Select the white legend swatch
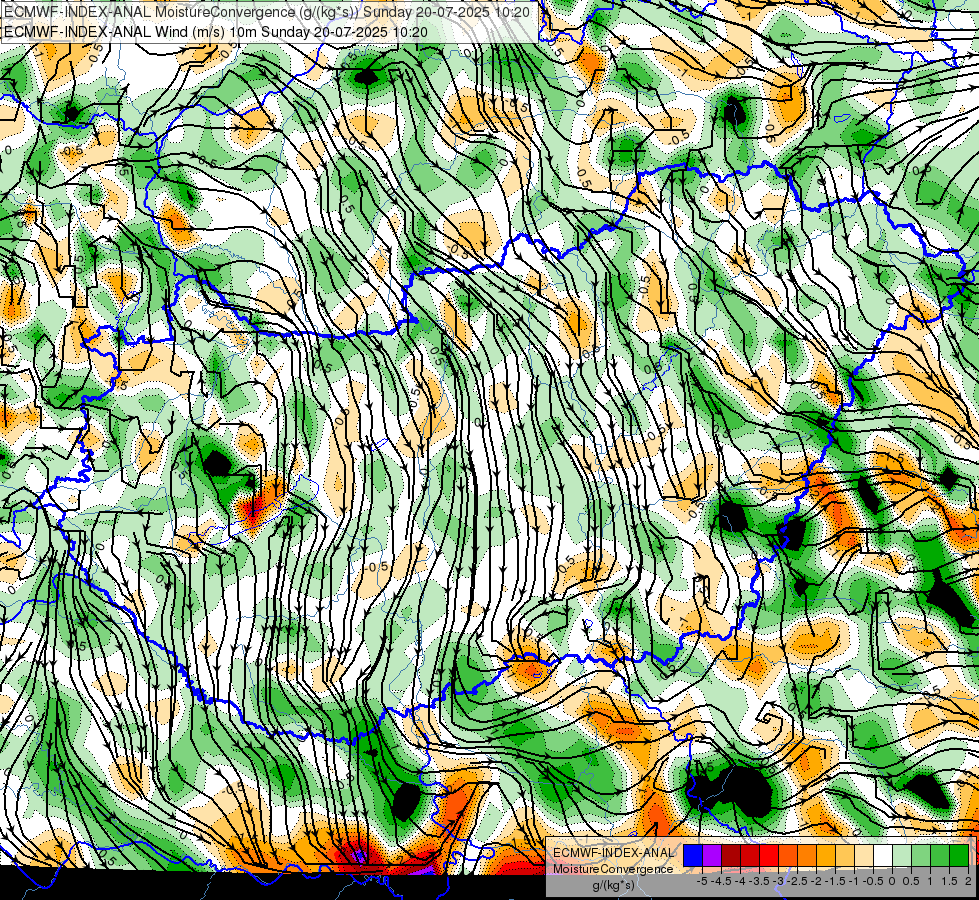This screenshot has height=900, width=979. coord(883,856)
